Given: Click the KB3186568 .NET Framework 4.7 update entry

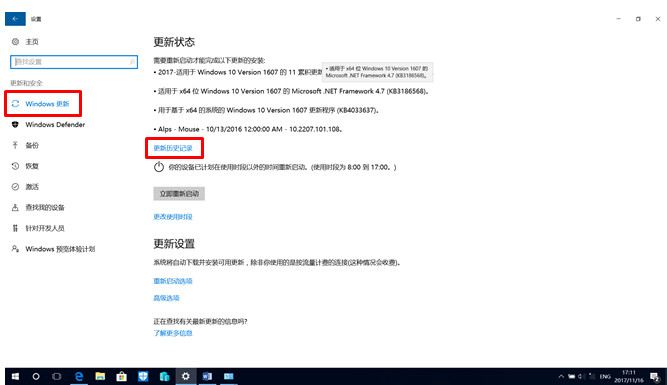Looking at the screenshot, I should pos(291,91).
